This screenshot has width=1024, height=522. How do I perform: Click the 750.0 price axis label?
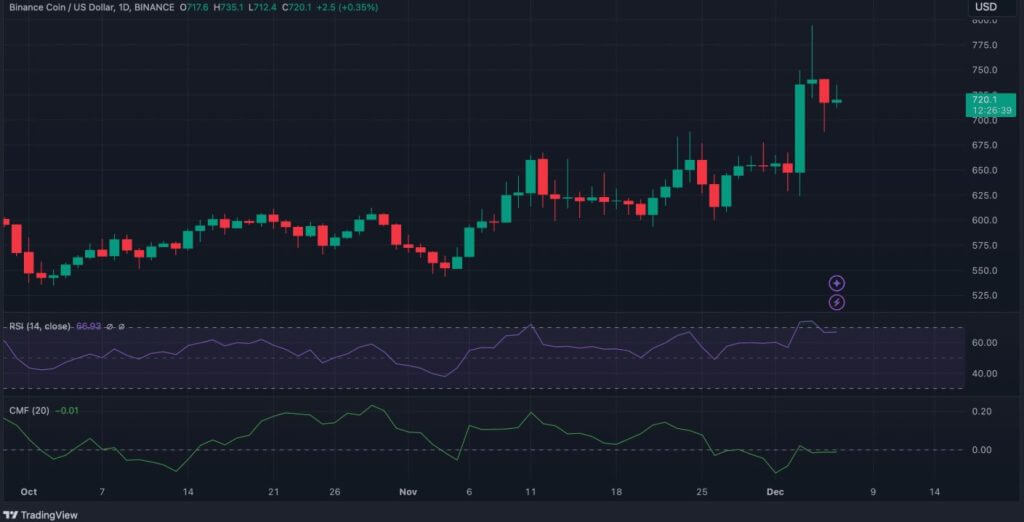pos(984,70)
